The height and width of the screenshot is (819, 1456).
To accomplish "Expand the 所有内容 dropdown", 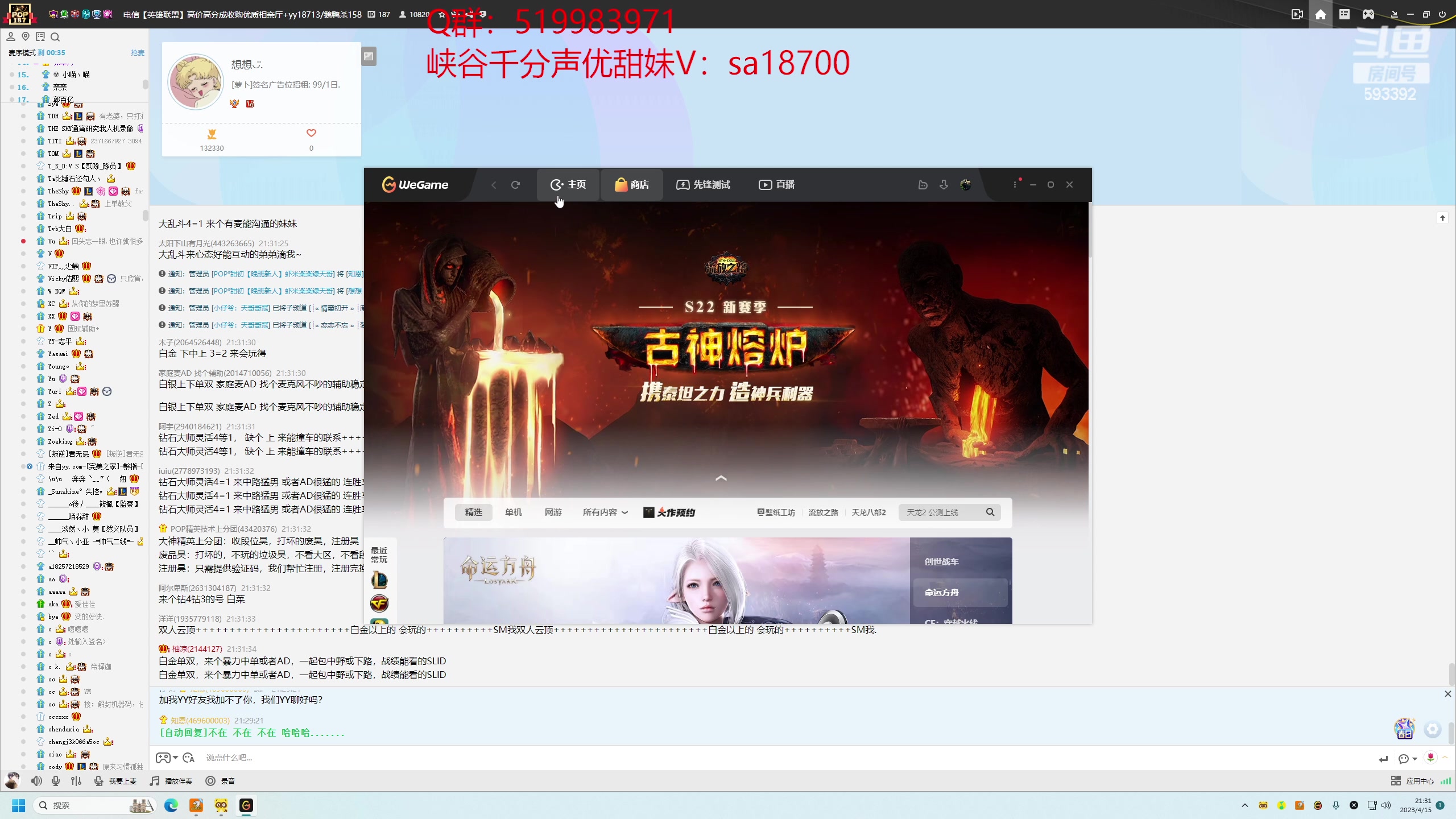I will click(x=605, y=512).
